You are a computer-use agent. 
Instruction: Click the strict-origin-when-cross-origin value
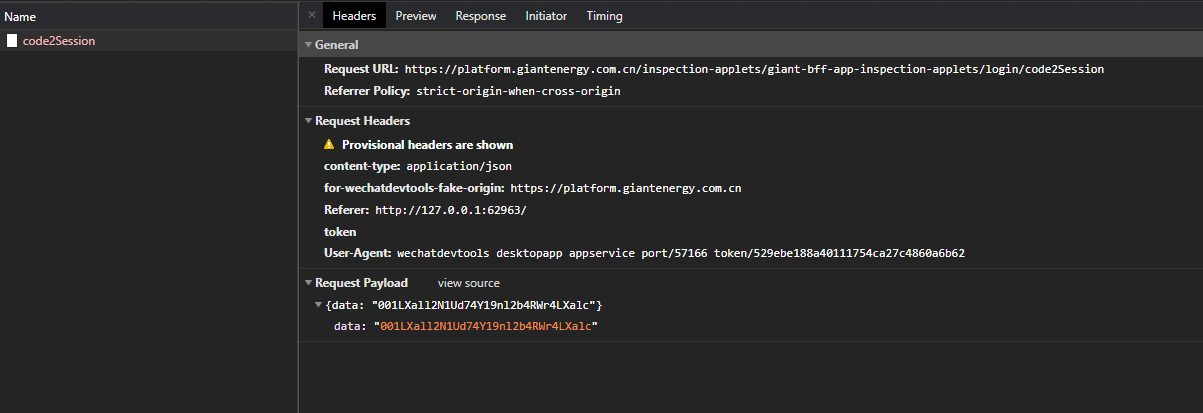coord(518,91)
